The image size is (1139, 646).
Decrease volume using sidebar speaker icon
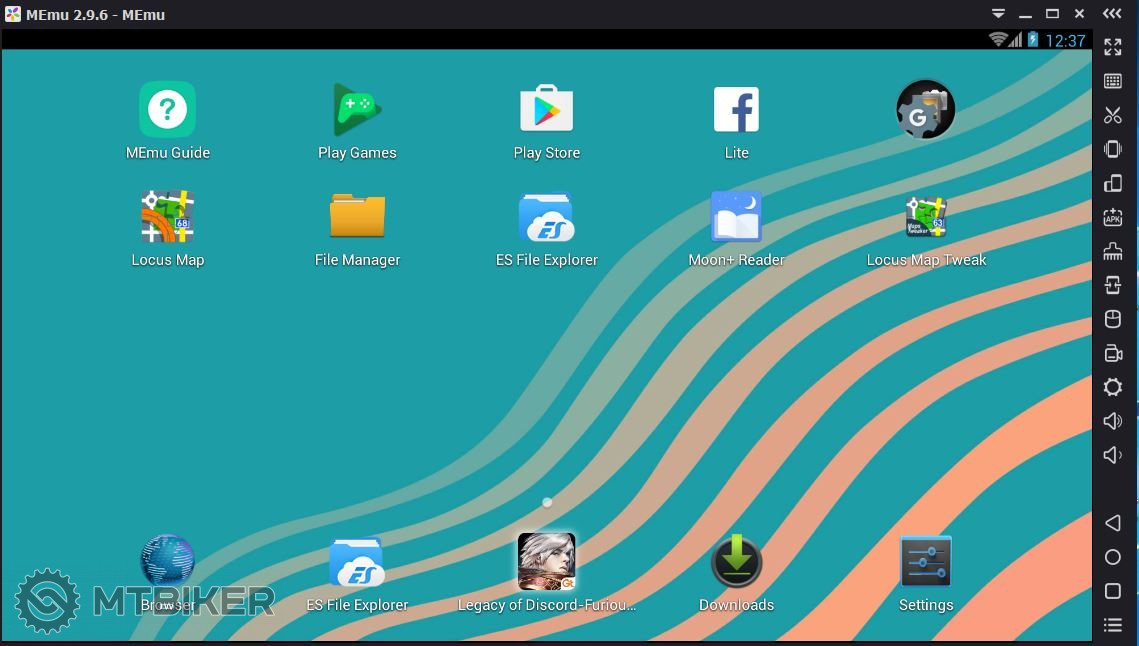tap(1113, 455)
